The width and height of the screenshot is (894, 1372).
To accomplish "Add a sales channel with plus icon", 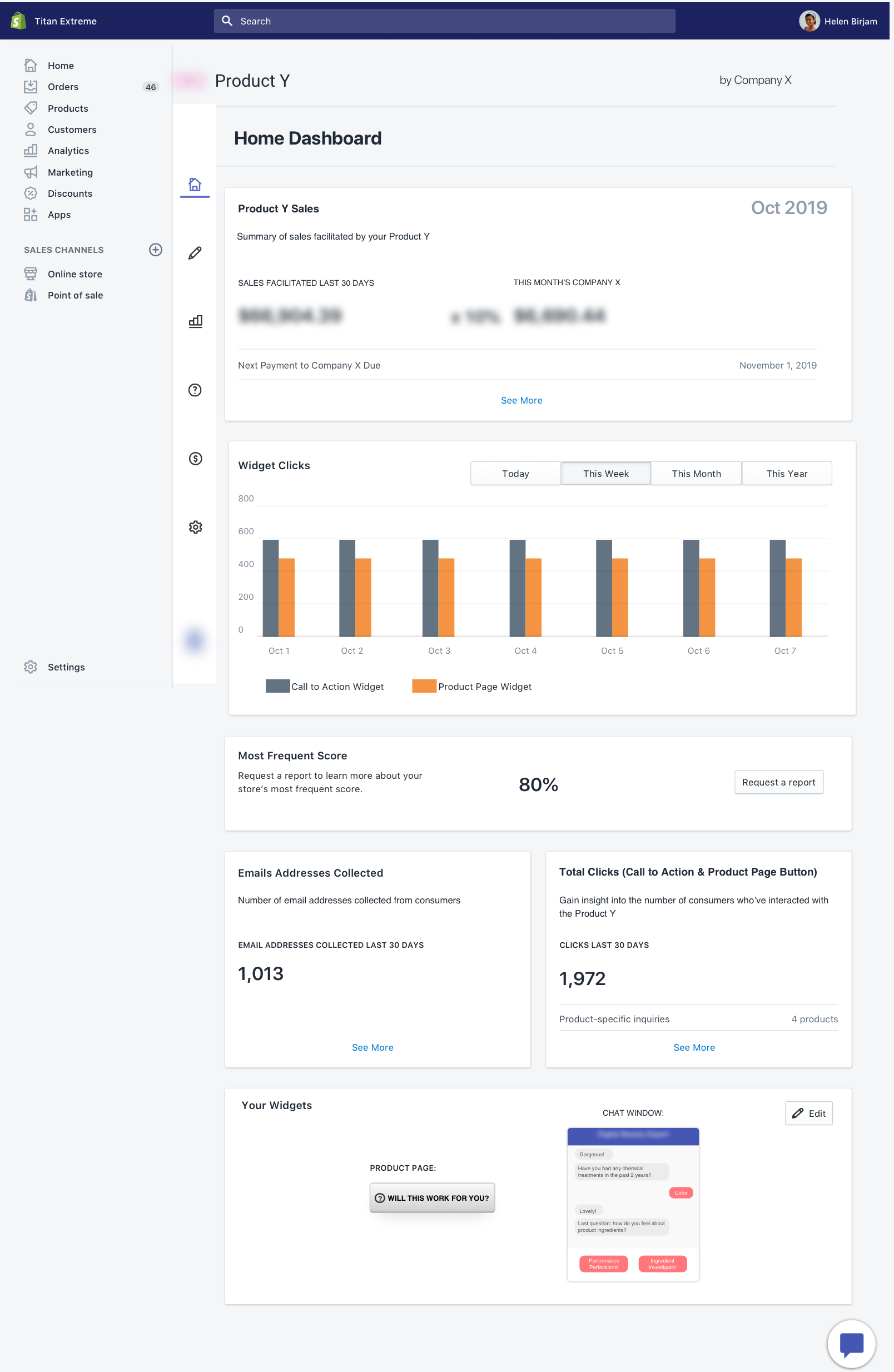I will point(156,250).
